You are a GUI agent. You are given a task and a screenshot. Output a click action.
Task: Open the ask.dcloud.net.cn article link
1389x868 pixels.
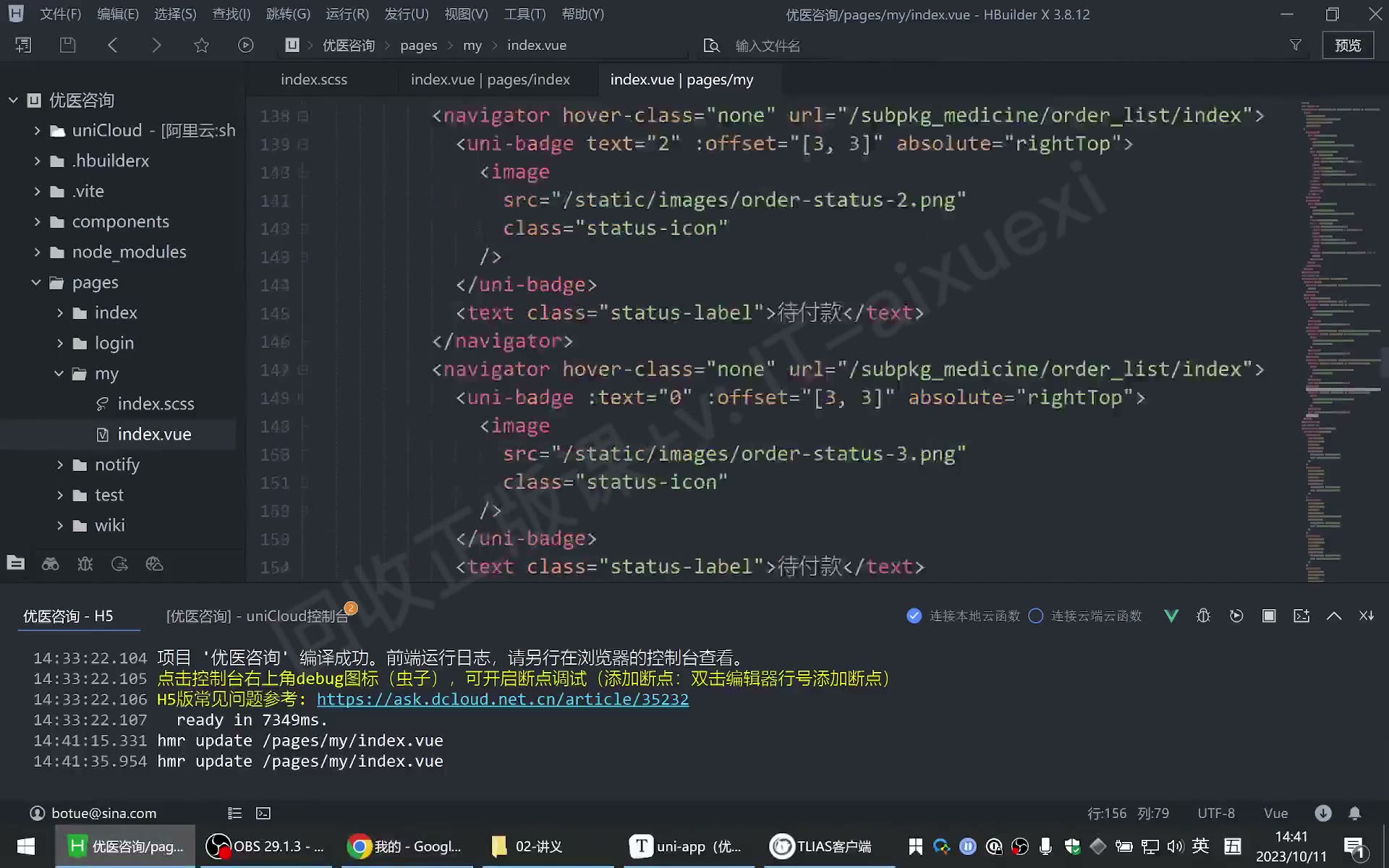[x=503, y=699]
